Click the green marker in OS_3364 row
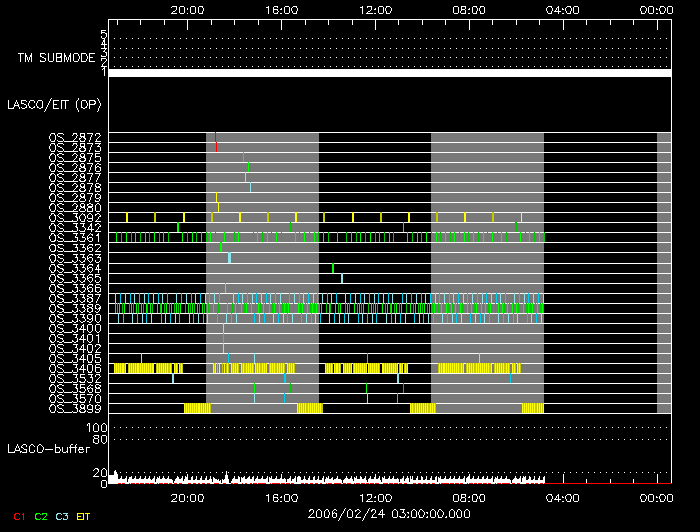This screenshot has height=532, width=700. 333,268
